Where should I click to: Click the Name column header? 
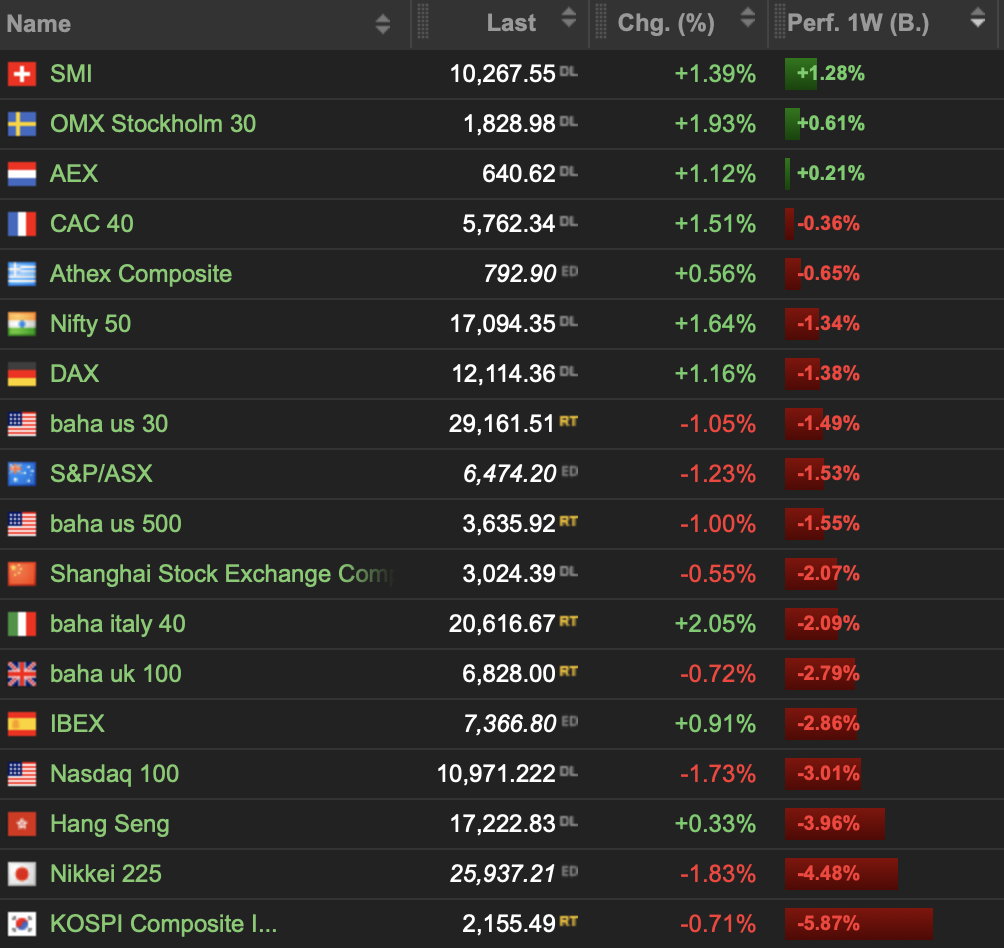click(x=38, y=24)
